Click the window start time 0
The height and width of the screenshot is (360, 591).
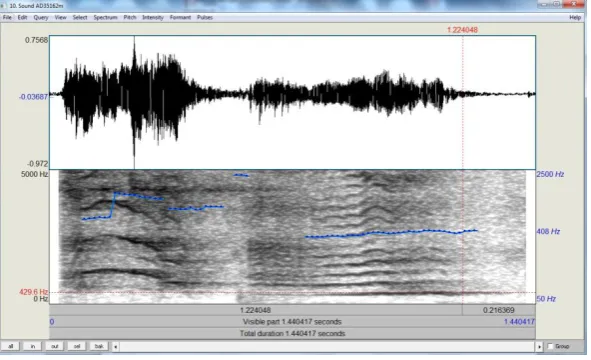[52, 322]
